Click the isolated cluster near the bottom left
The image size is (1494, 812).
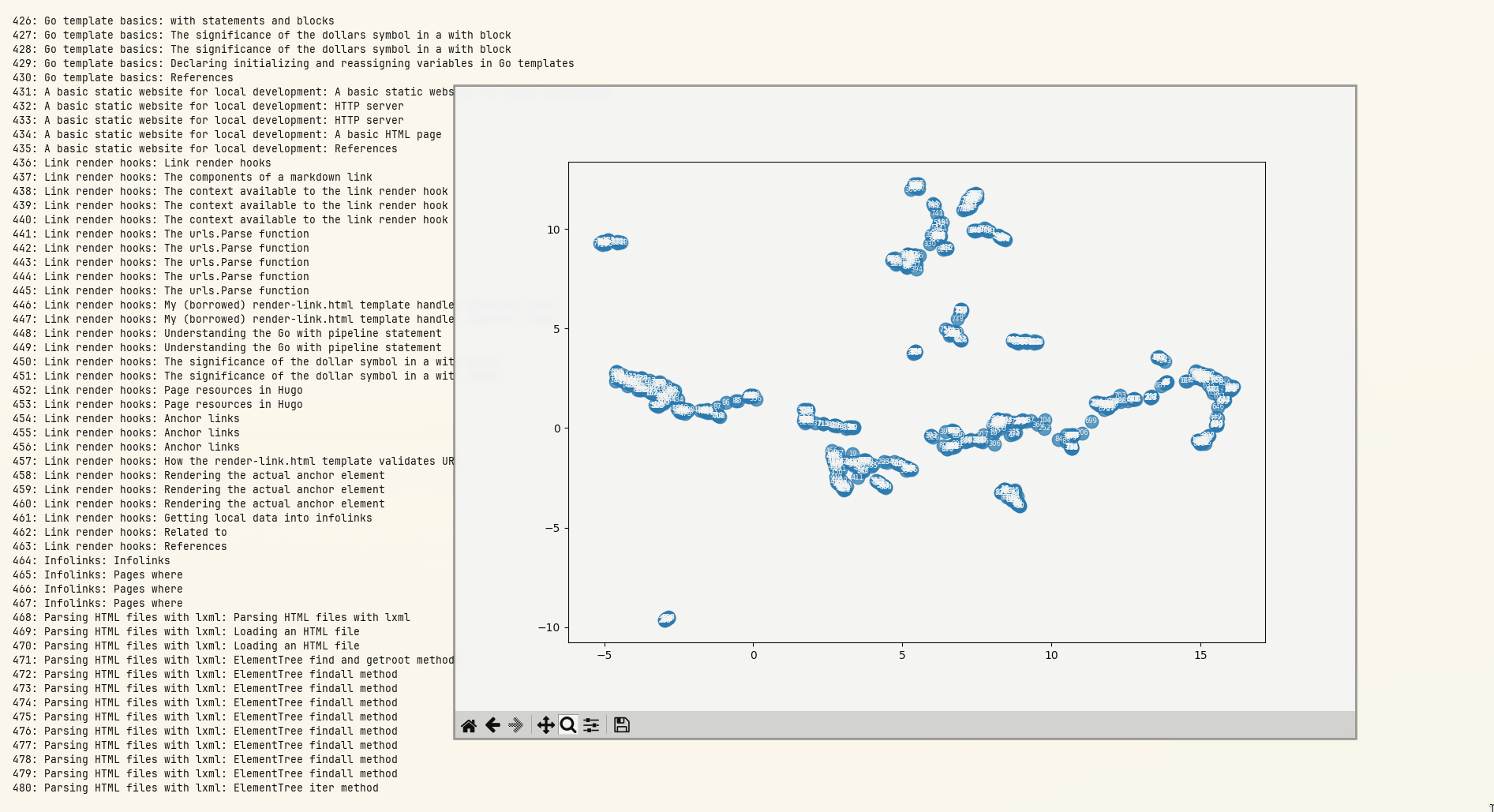point(668,619)
